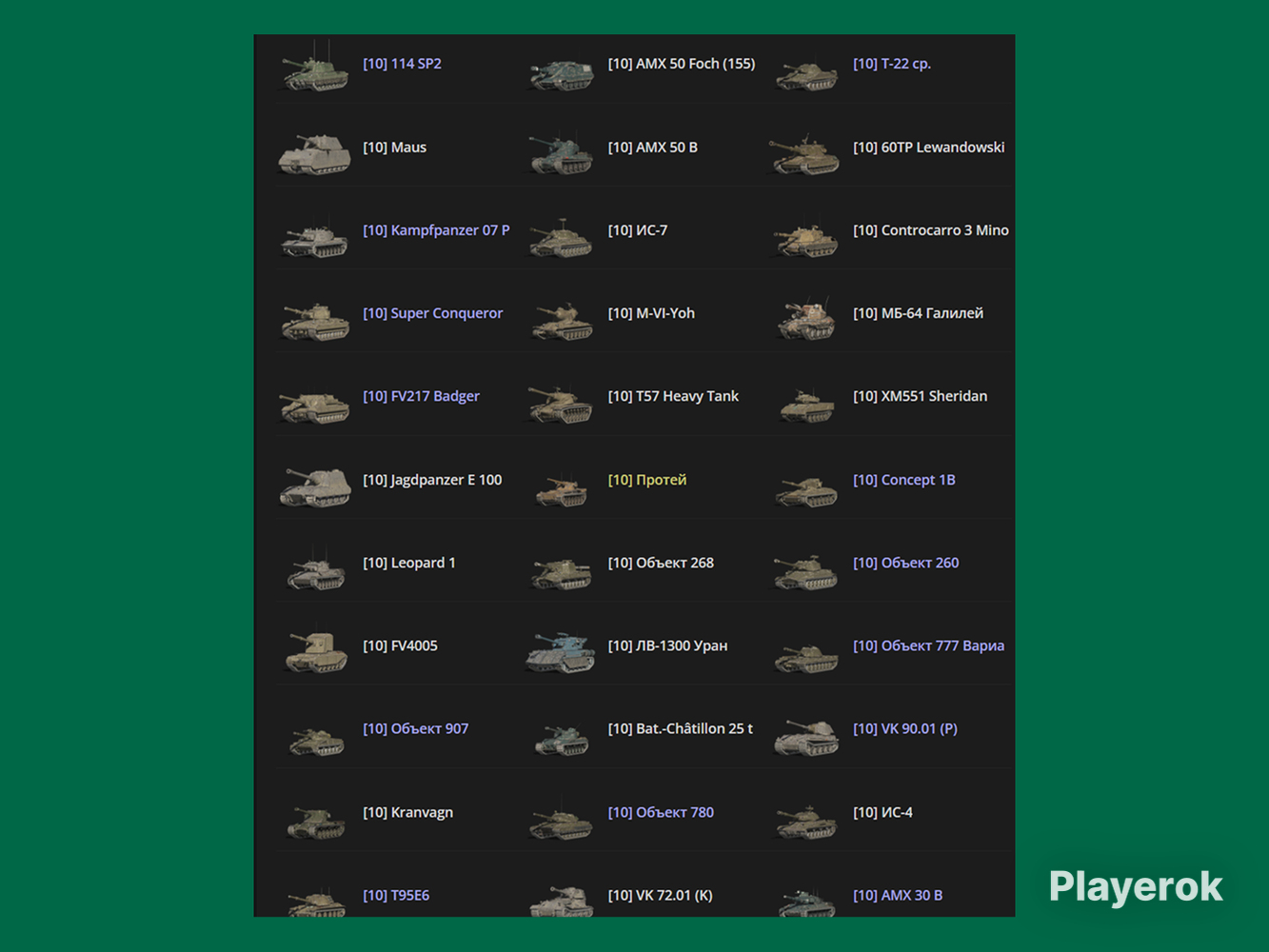Select the Maus tank image

tap(315, 152)
